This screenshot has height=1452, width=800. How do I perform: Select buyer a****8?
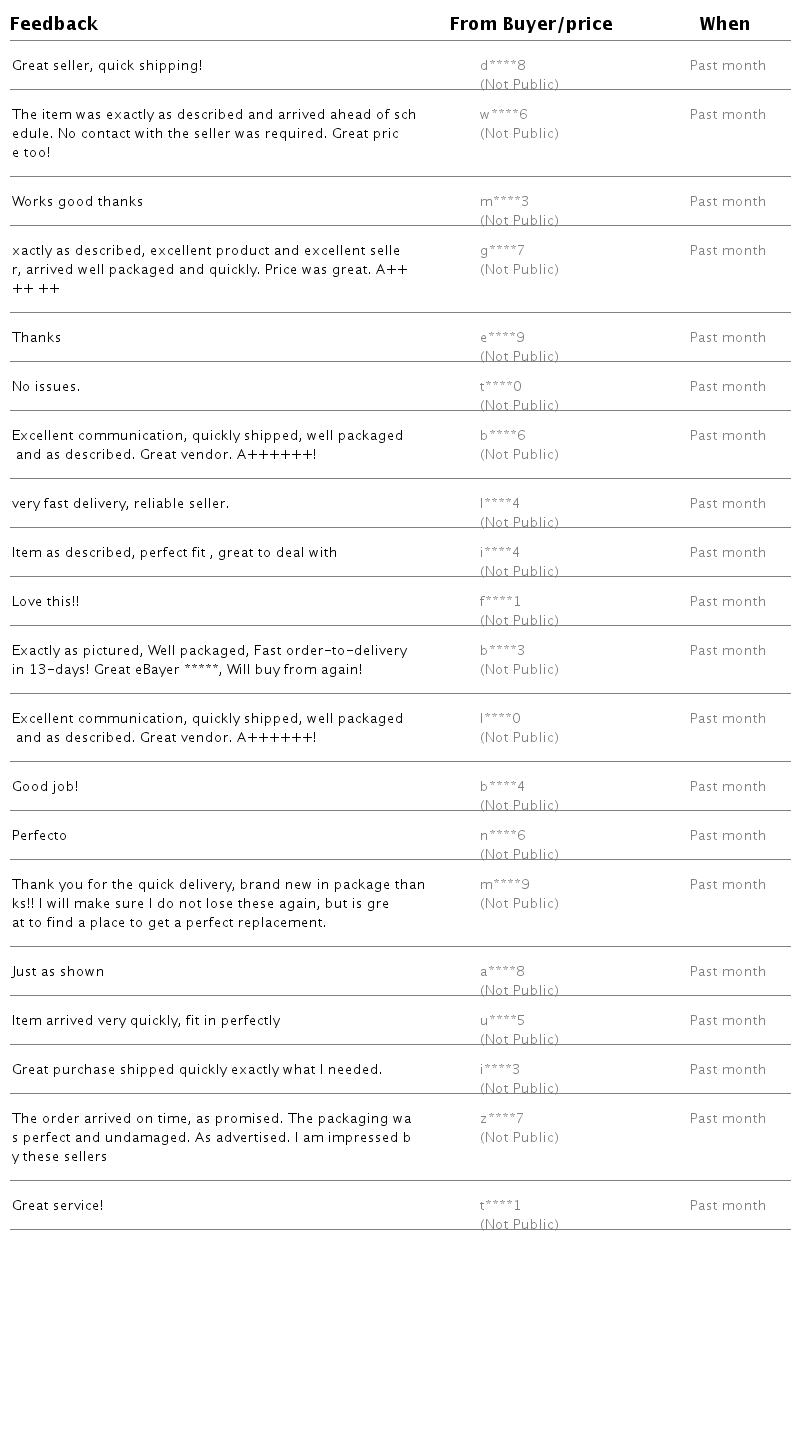click(x=502, y=972)
